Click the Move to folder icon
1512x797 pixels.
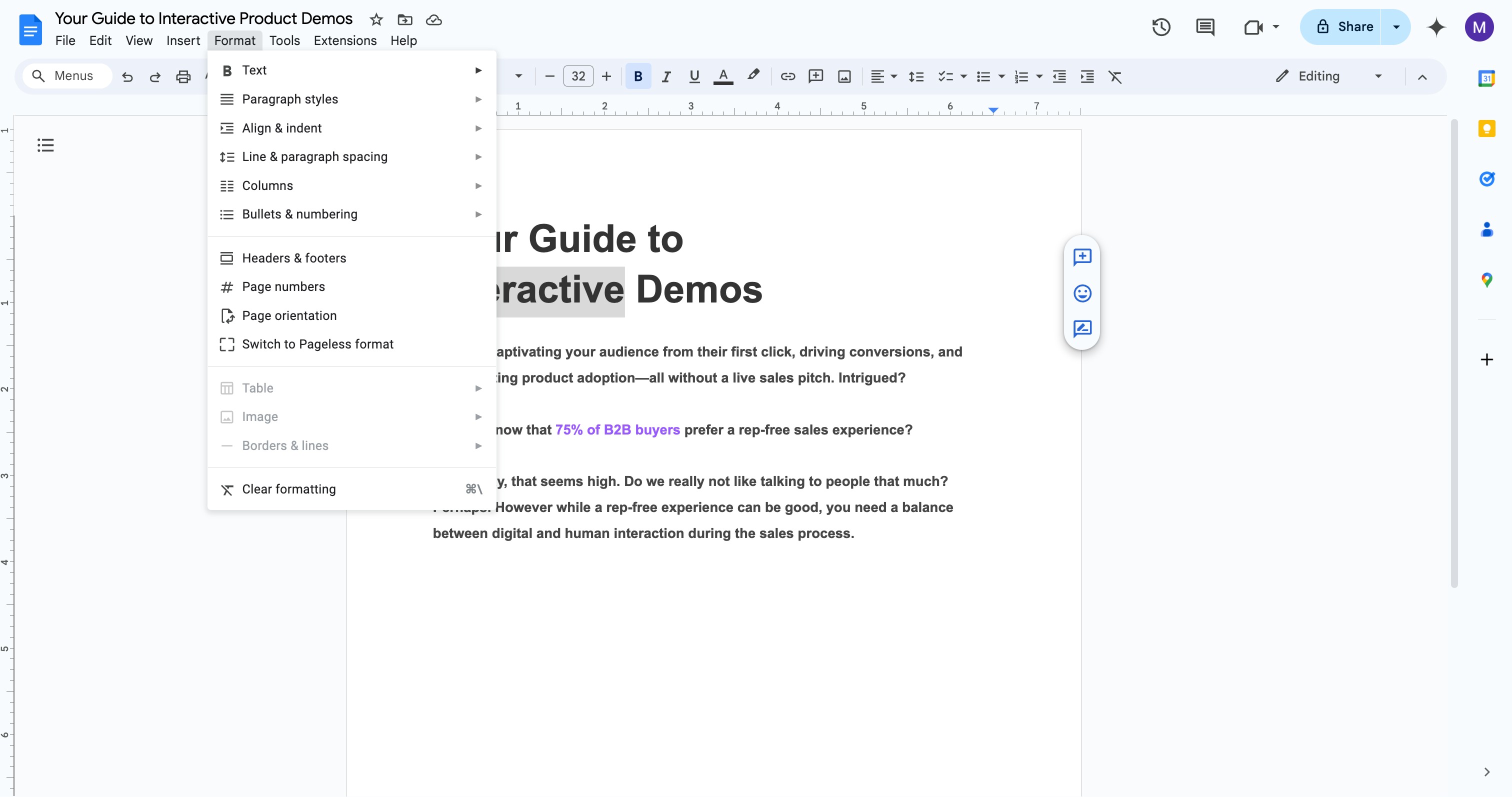tap(405, 20)
